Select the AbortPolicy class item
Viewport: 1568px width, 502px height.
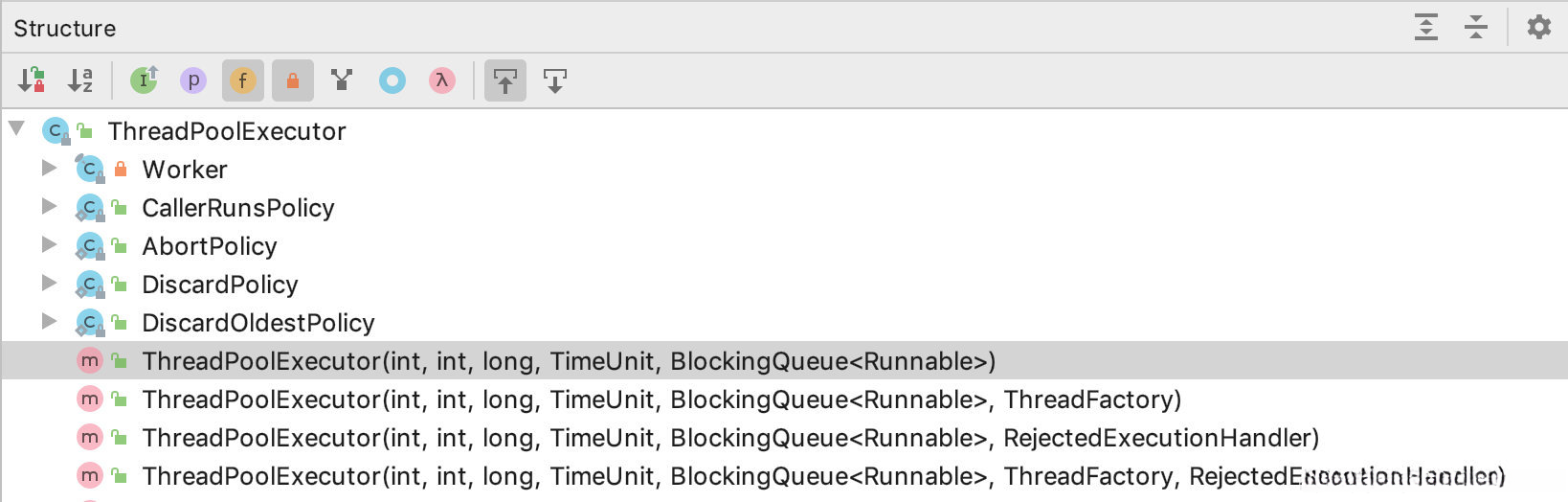pos(209,246)
